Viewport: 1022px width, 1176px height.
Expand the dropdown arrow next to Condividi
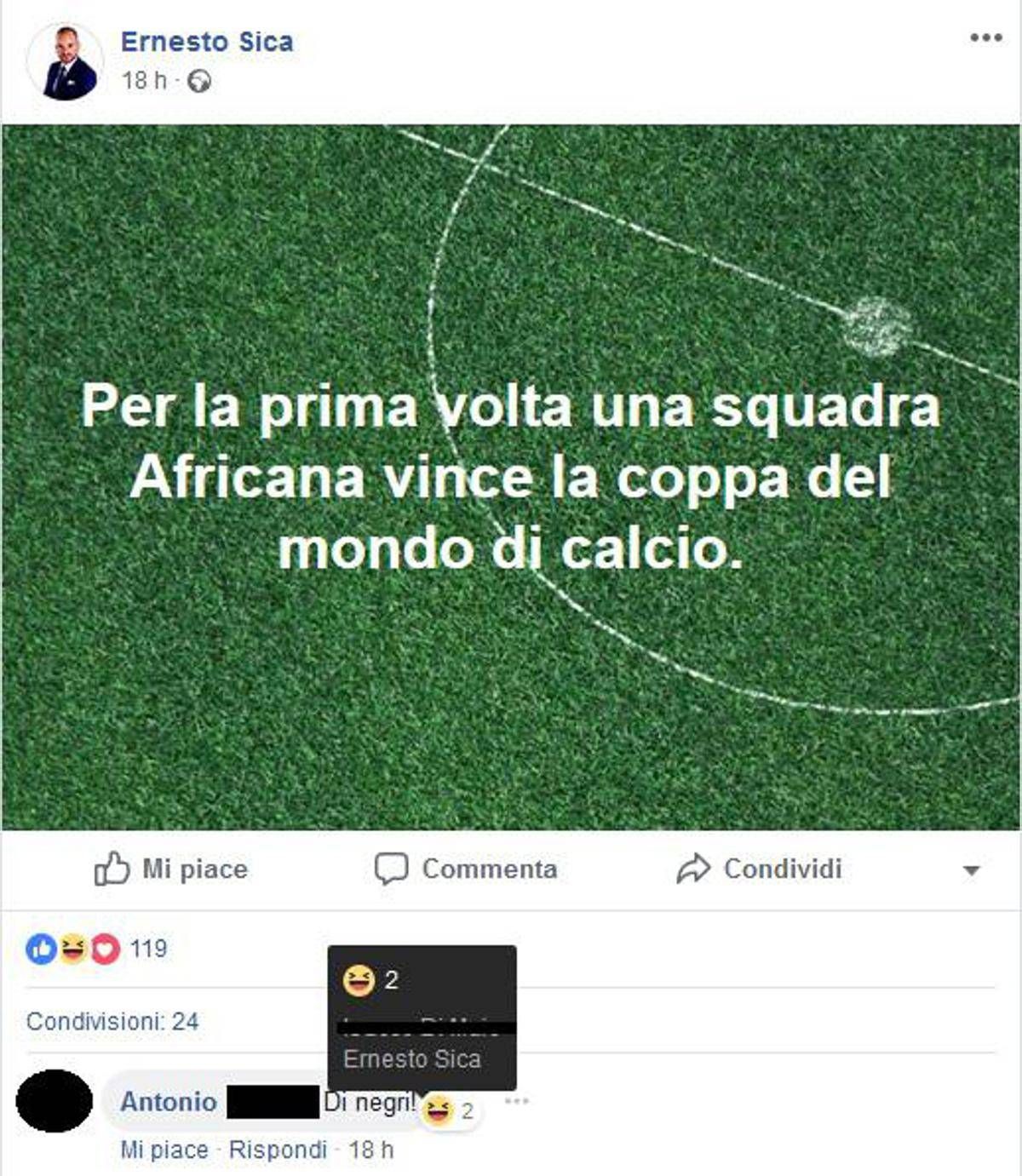(971, 871)
